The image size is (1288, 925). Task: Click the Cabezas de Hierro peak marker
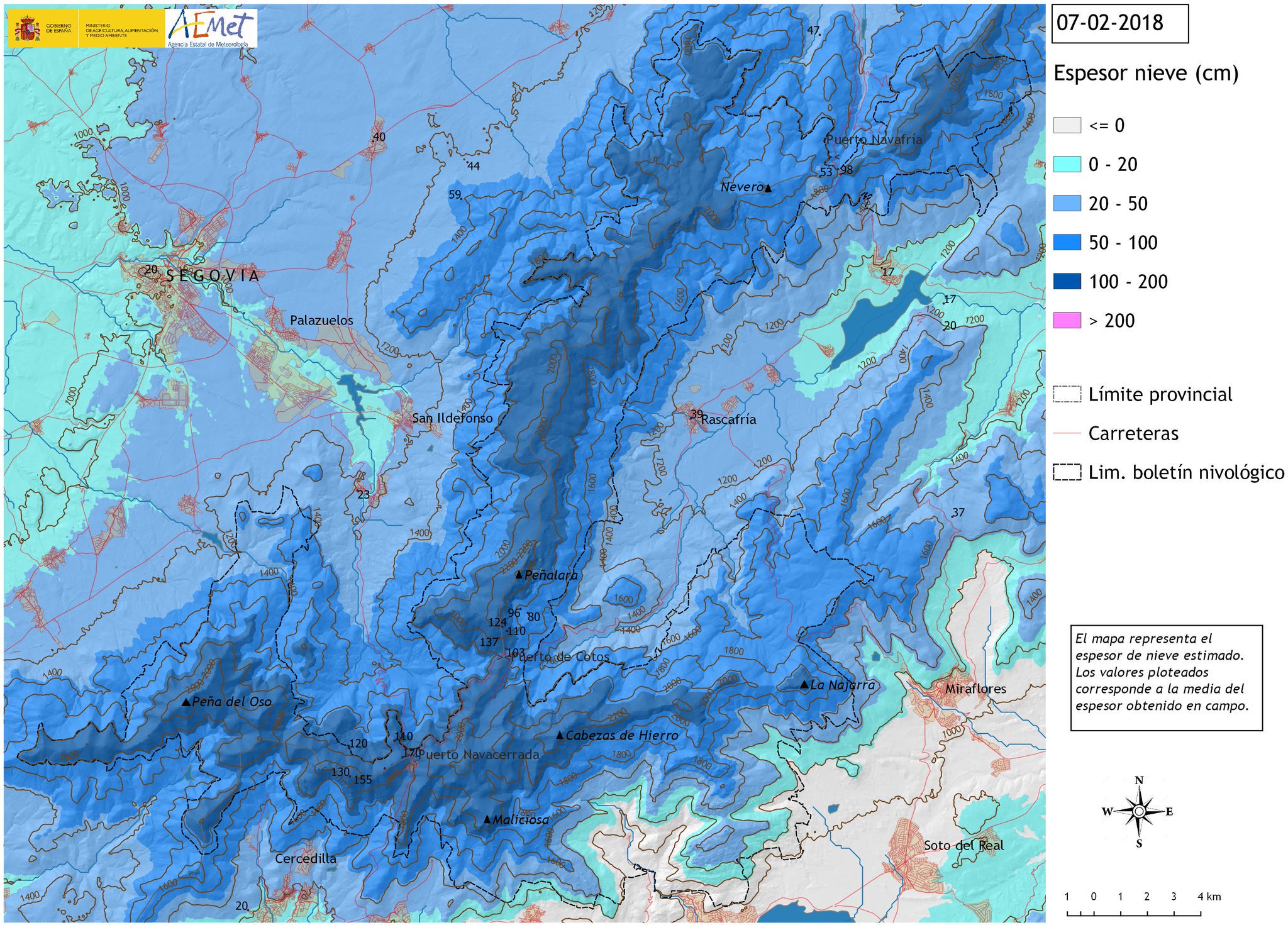(560, 734)
